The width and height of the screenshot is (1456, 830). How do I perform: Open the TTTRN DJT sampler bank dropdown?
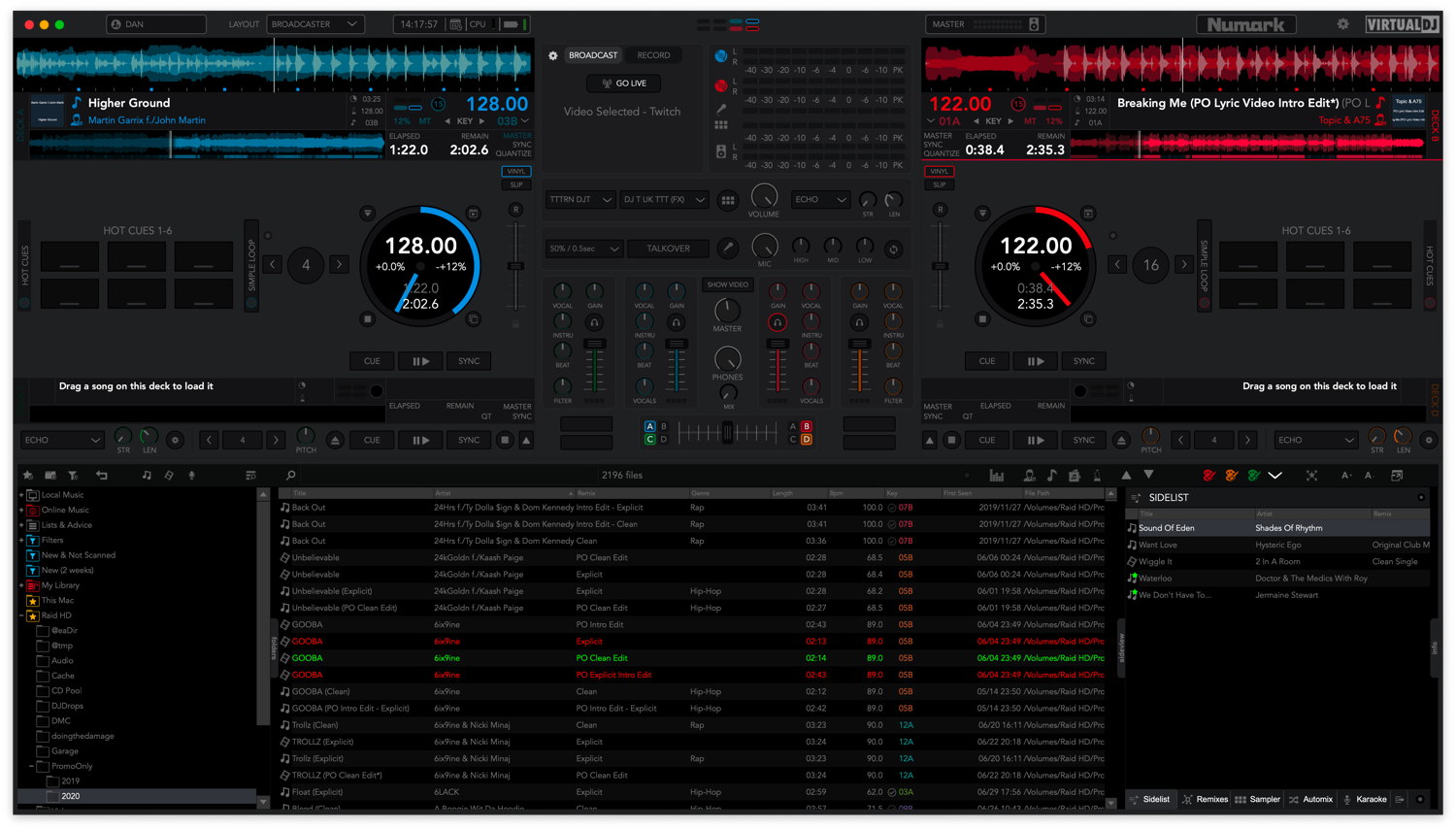[x=579, y=200]
